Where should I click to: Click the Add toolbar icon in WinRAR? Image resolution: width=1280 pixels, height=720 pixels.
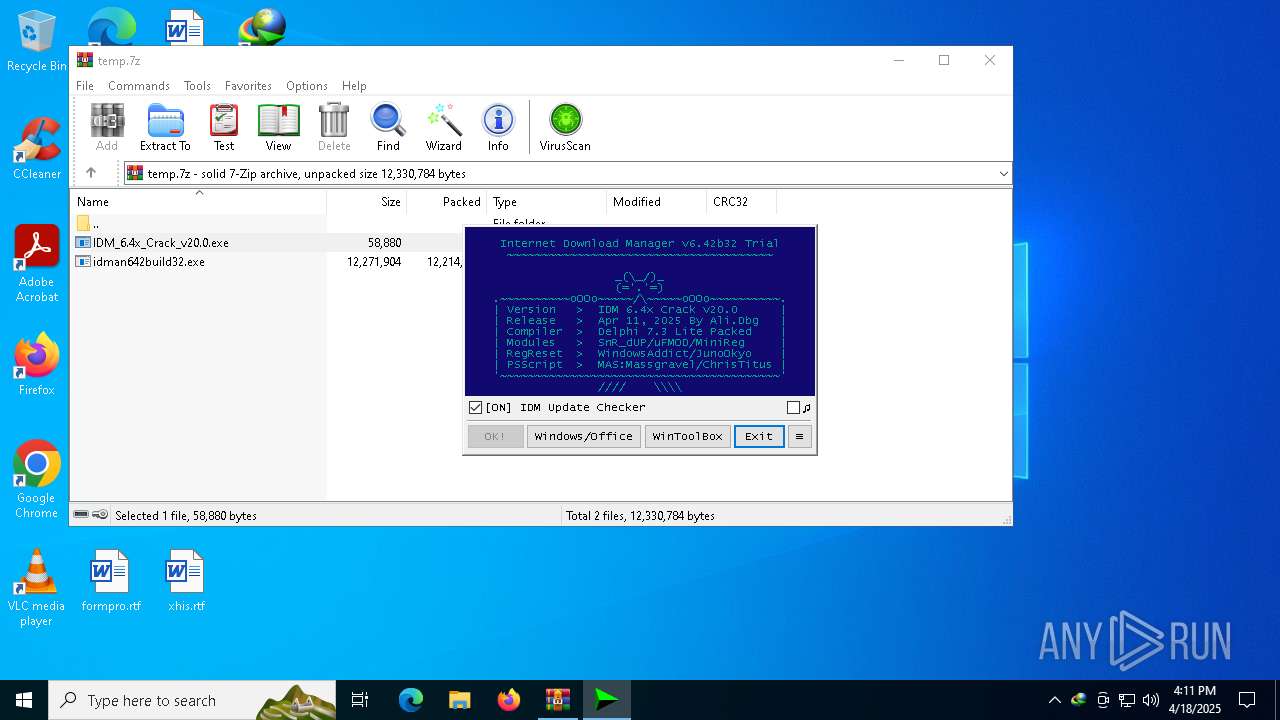pyautogui.click(x=107, y=127)
